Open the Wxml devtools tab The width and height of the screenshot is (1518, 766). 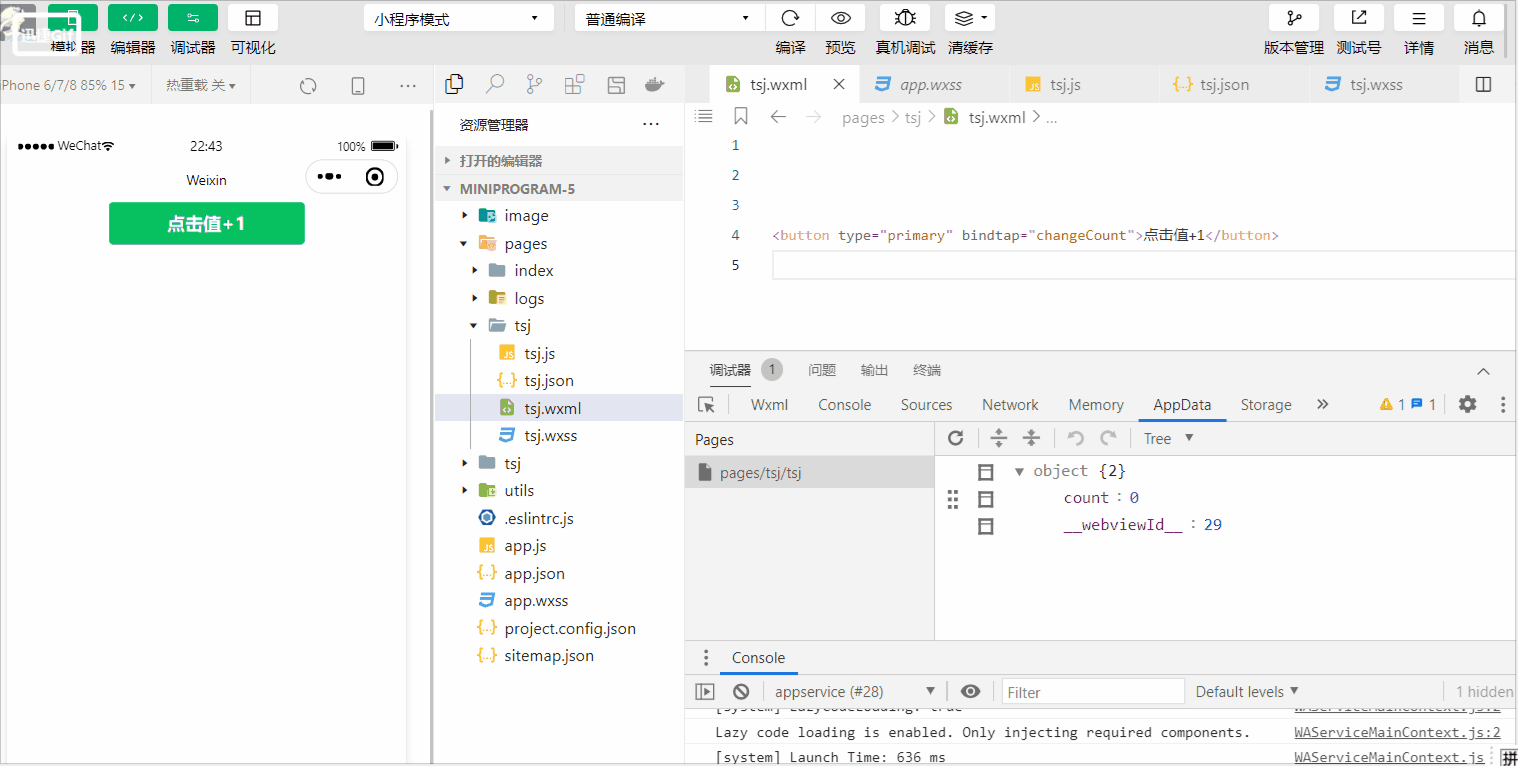pyautogui.click(x=770, y=405)
